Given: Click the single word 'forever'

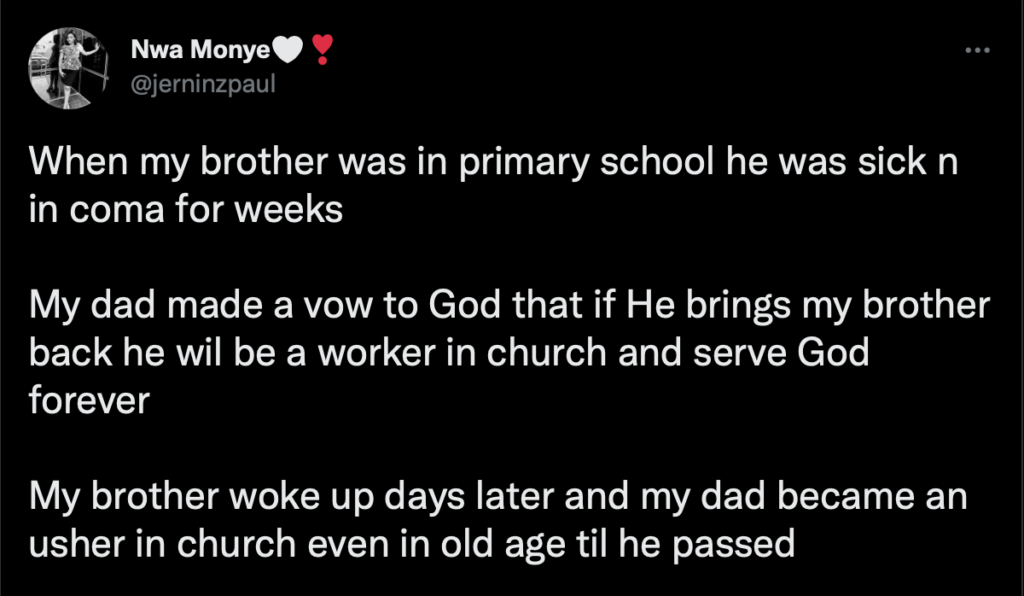Looking at the screenshot, I should pyautogui.click(x=89, y=400).
